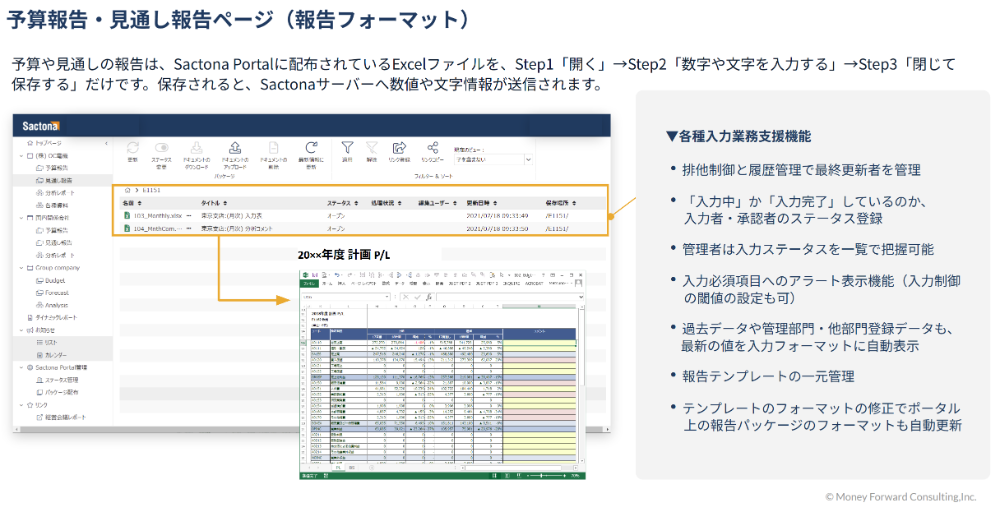
Task: Collapse the (株) OC電機 tree node
Action: (21, 156)
